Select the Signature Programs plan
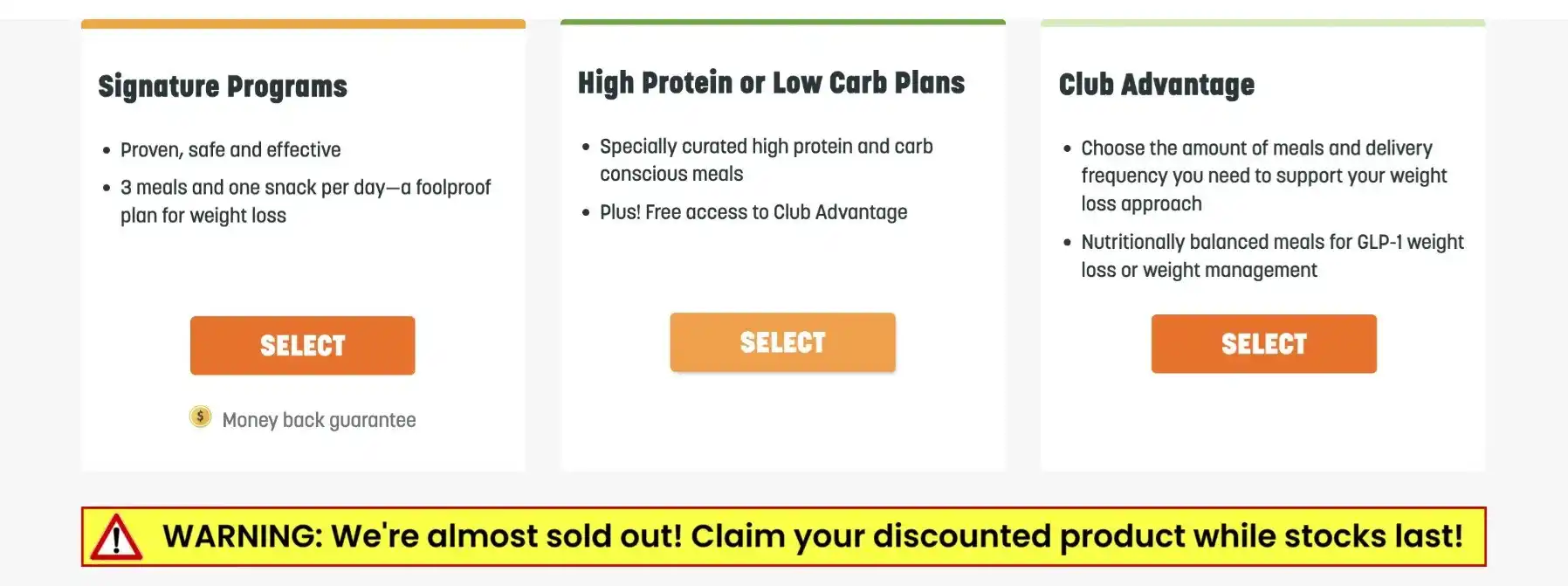Viewport: 1568px width, 586px height. tap(302, 345)
